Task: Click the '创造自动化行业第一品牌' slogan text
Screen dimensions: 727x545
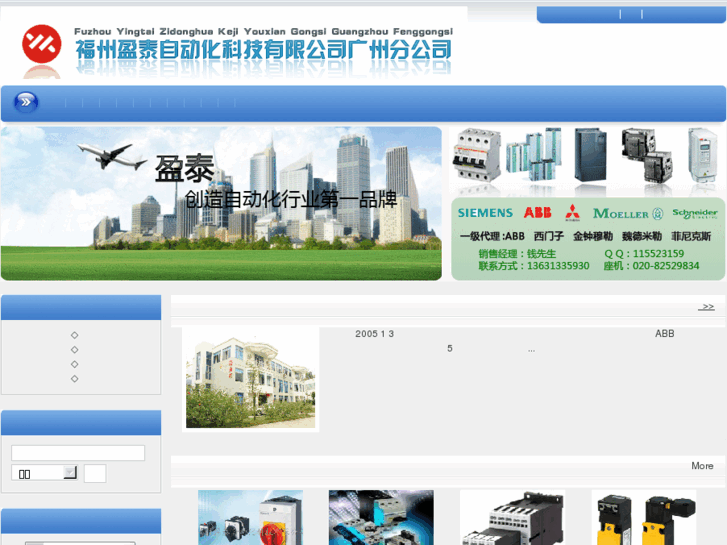Action: point(291,199)
